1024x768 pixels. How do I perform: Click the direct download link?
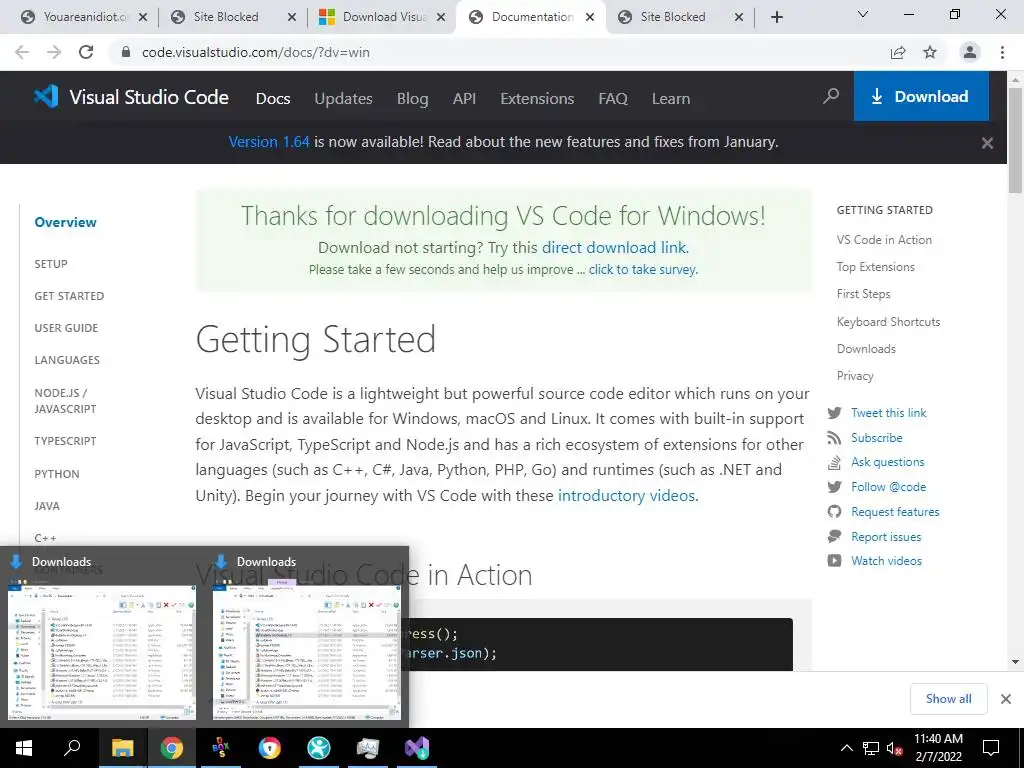(614, 248)
